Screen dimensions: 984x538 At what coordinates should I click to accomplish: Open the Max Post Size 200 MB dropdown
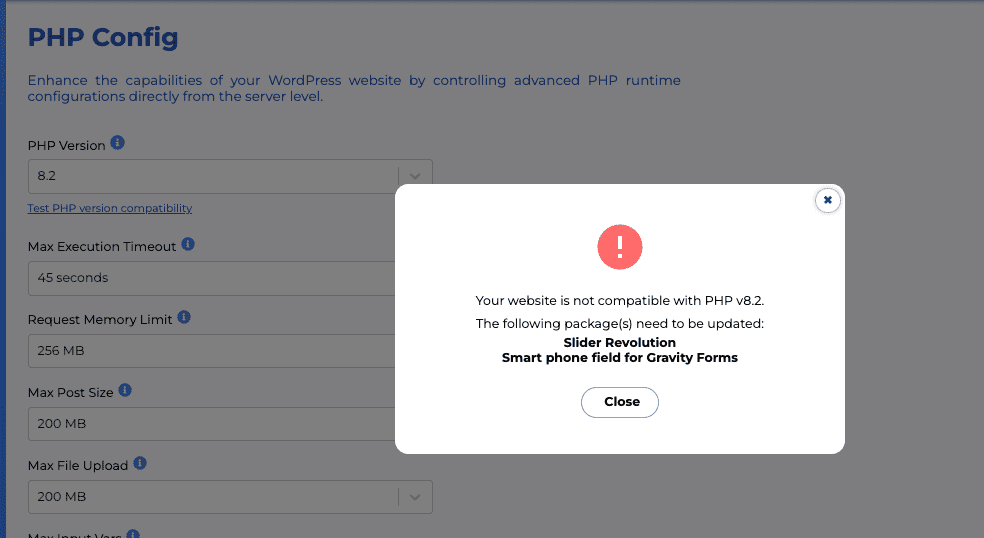coord(212,424)
